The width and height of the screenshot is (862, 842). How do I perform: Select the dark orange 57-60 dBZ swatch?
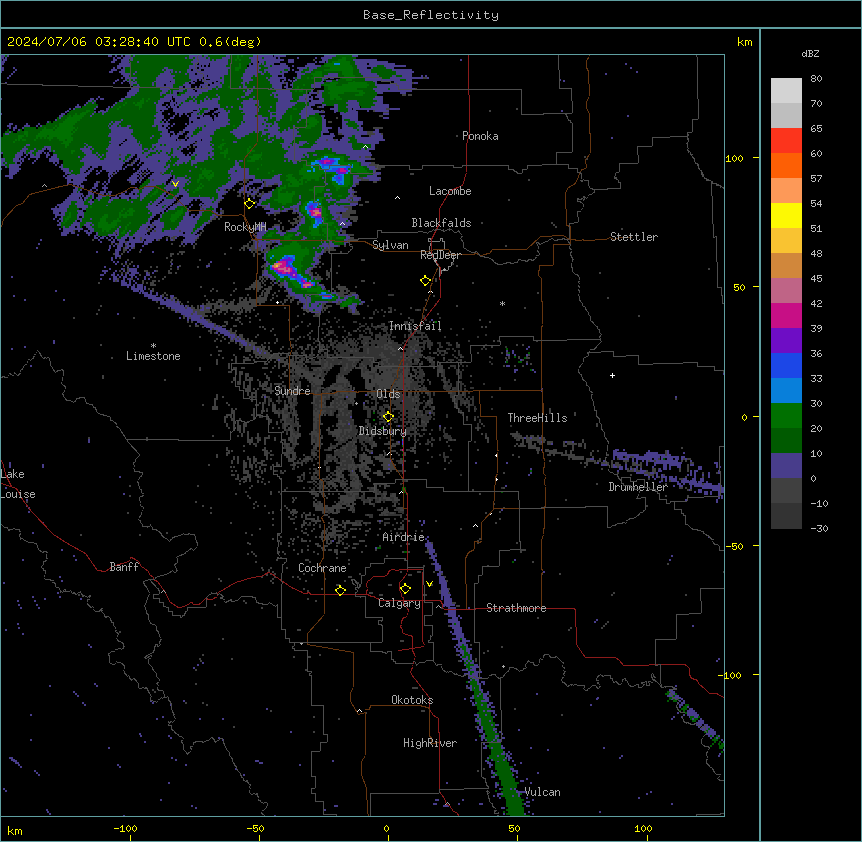click(786, 165)
